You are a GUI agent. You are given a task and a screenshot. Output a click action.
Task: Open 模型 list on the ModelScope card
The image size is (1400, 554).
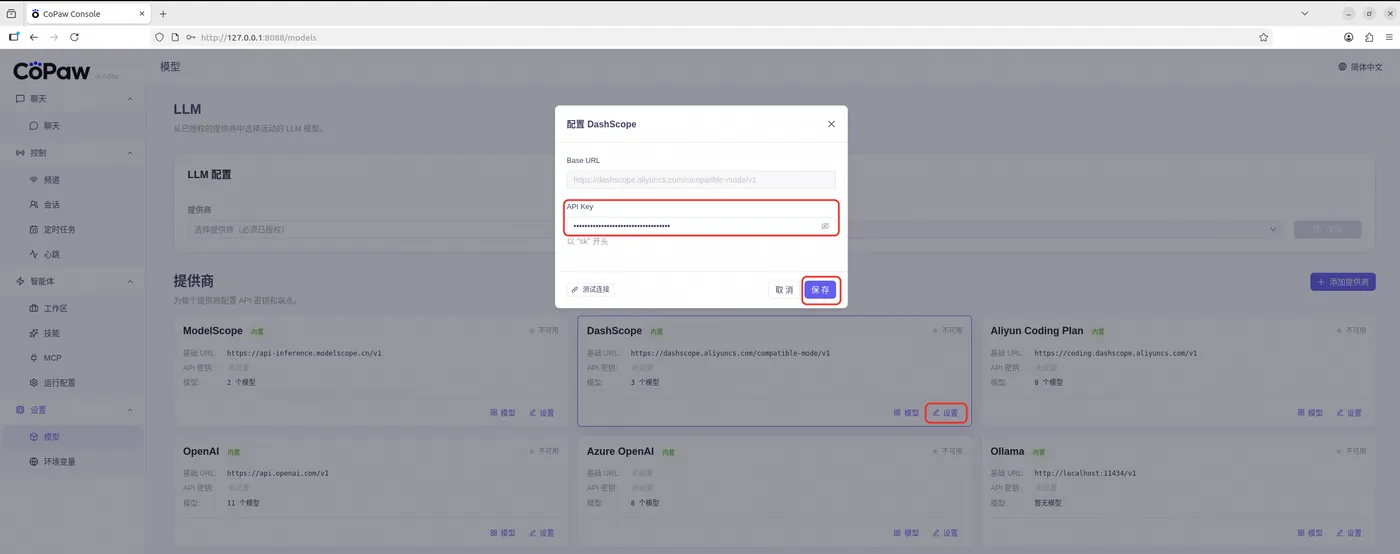pyautogui.click(x=502, y=412)
